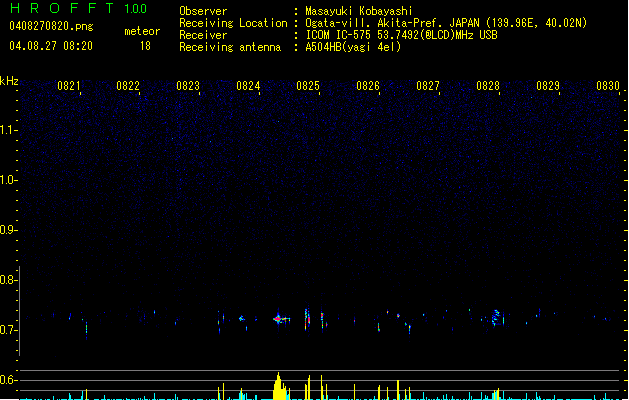Click the Receiving Location label
The width and height of the screenshot is (629, 400).
[233, 23]
